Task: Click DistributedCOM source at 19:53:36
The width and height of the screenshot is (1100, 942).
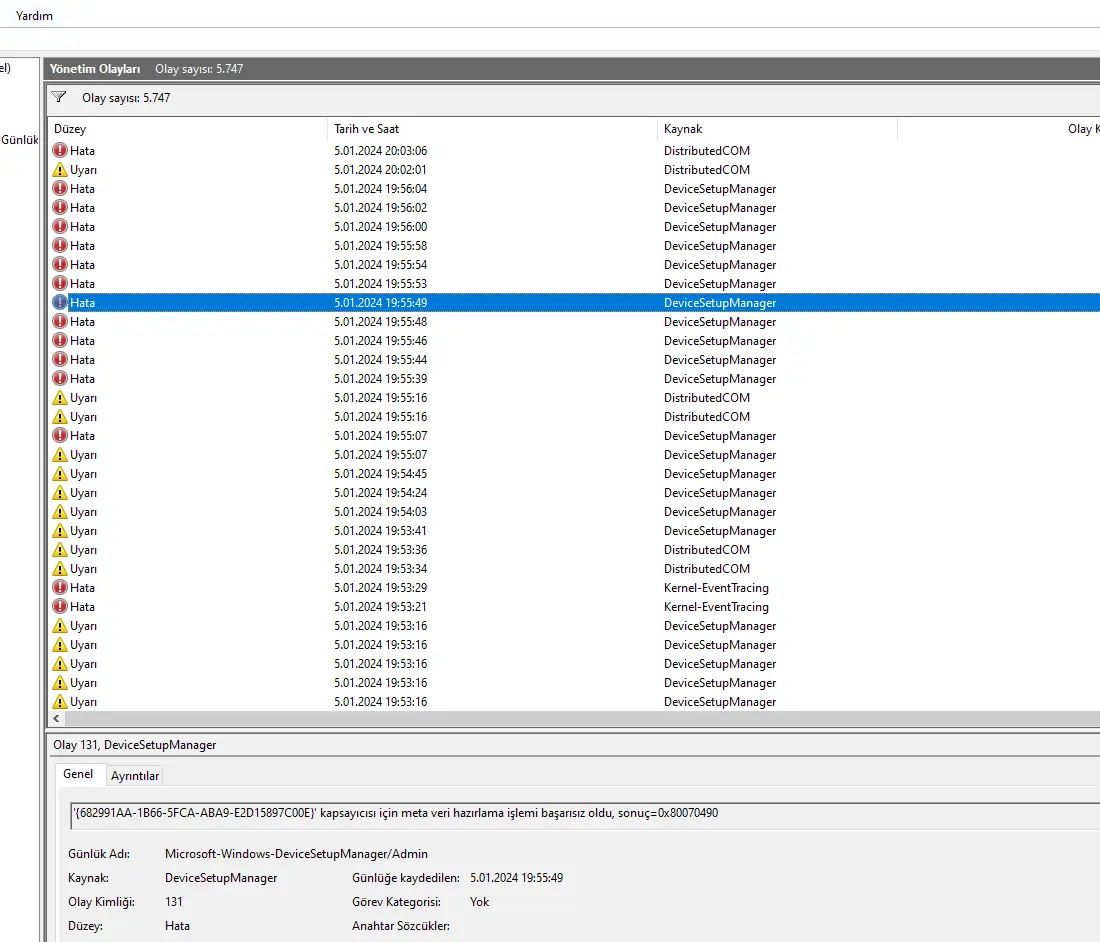Action: tap(706, 549)
